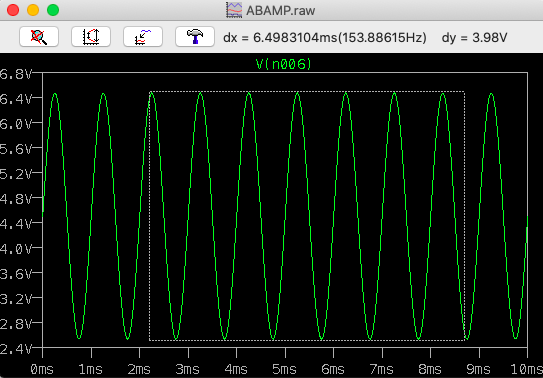Click the 5.2V label on vertical axis
The width and height of the screenshot is (543, 378).
(x=15, y=174)
